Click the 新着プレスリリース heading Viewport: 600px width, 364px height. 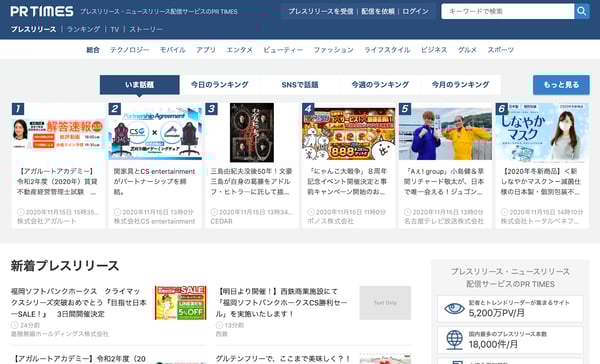[65, 266]
